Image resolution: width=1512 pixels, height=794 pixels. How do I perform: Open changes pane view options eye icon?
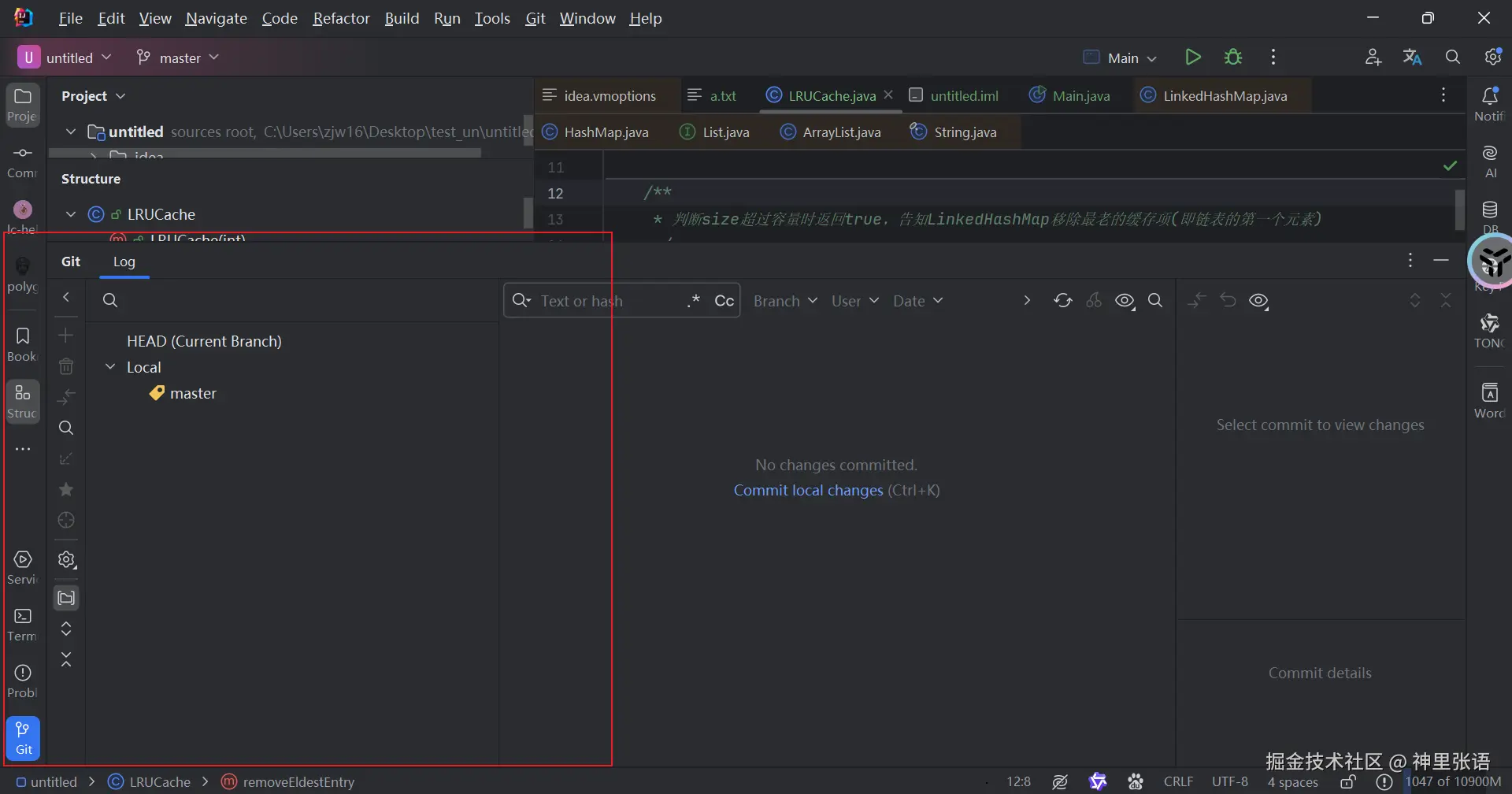[1259, 300]
